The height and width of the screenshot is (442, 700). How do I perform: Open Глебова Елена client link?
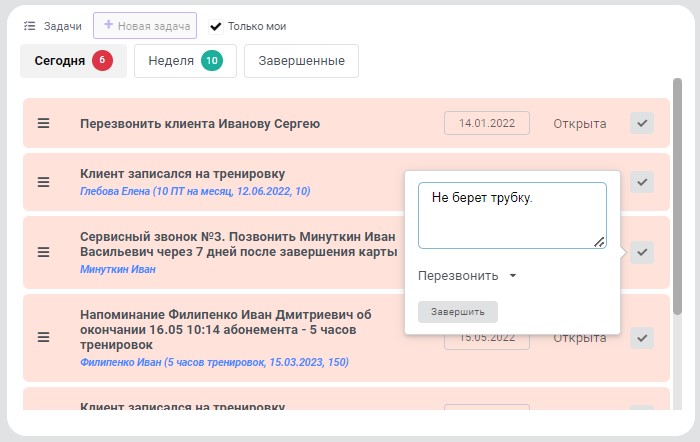point(195,191)
